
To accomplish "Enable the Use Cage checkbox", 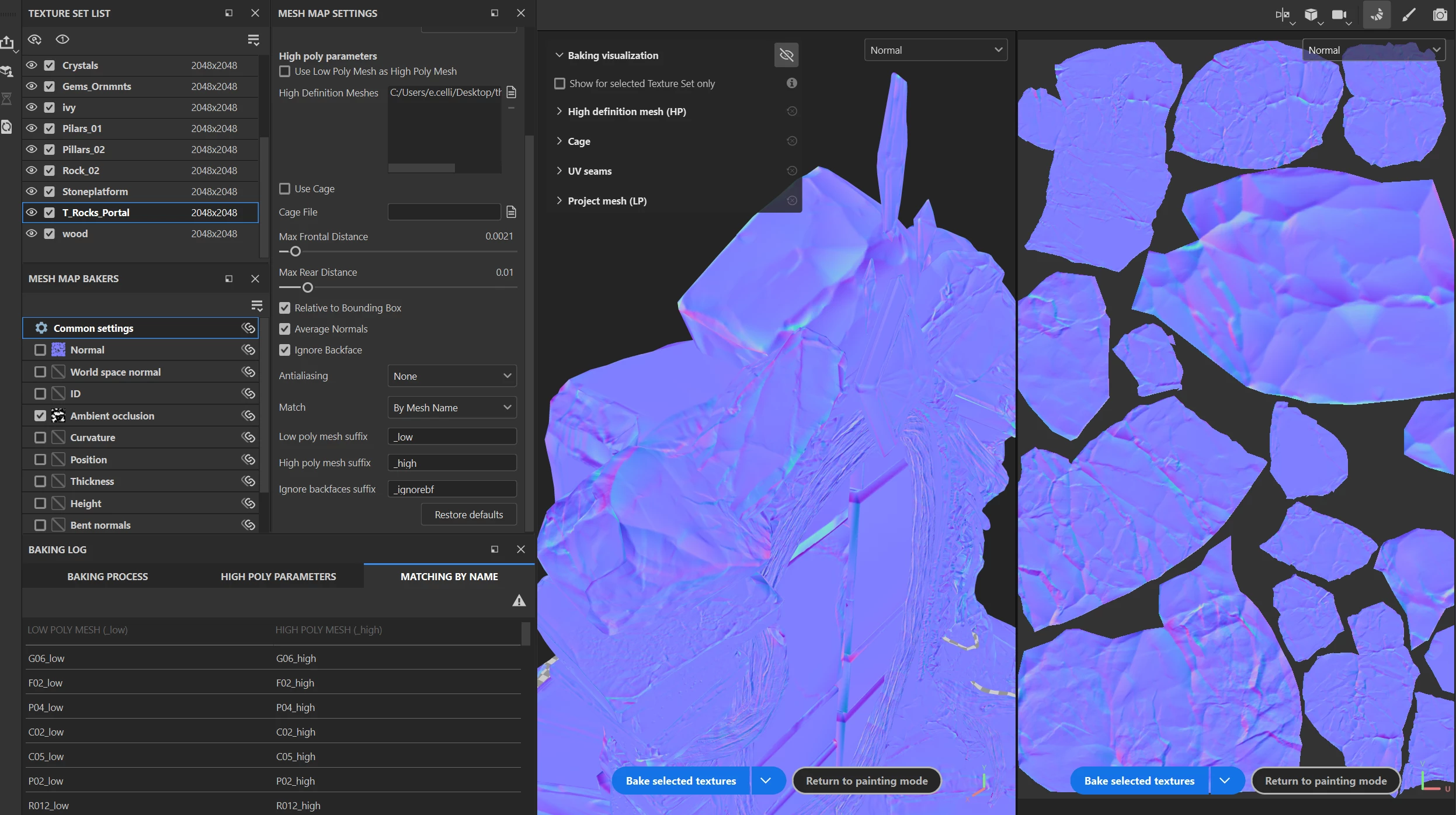I will pyautogui.click(x=284, y=189).
